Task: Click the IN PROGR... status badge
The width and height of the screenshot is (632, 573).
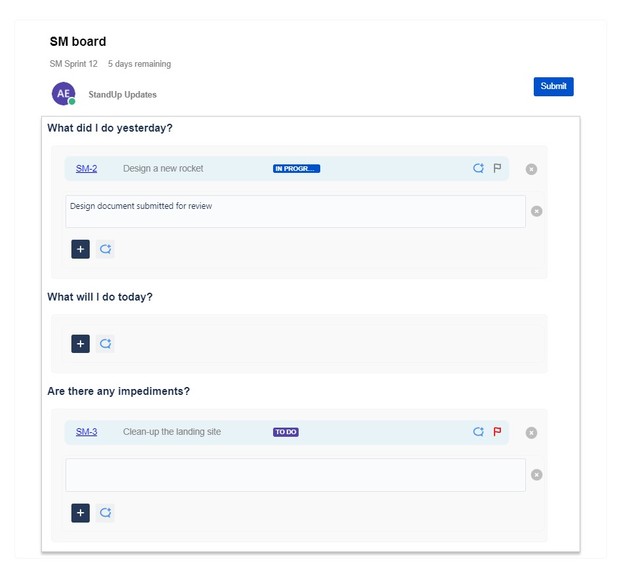Action: [x=296, y=168]
